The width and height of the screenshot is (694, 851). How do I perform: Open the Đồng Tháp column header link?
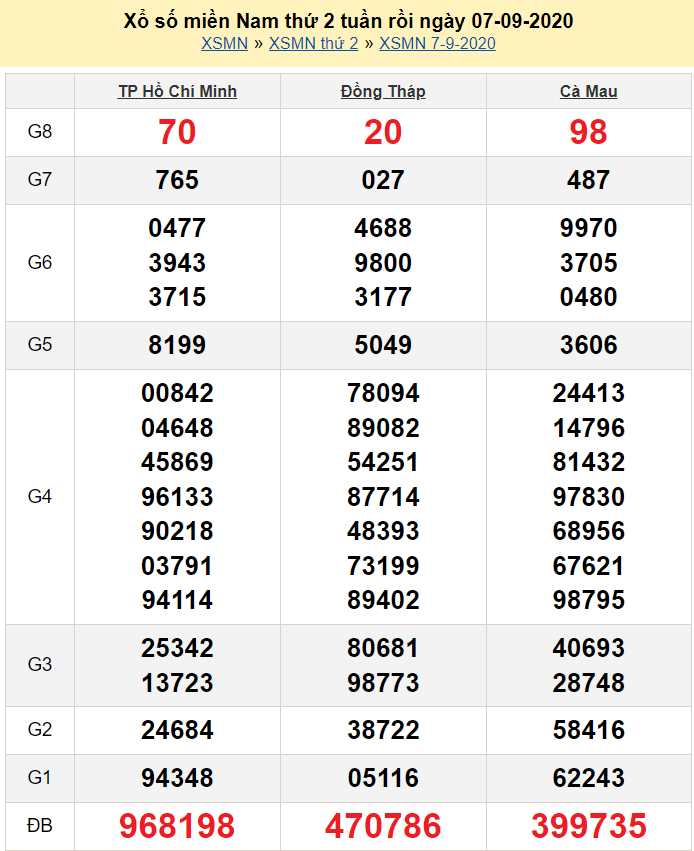coord(383,92)
